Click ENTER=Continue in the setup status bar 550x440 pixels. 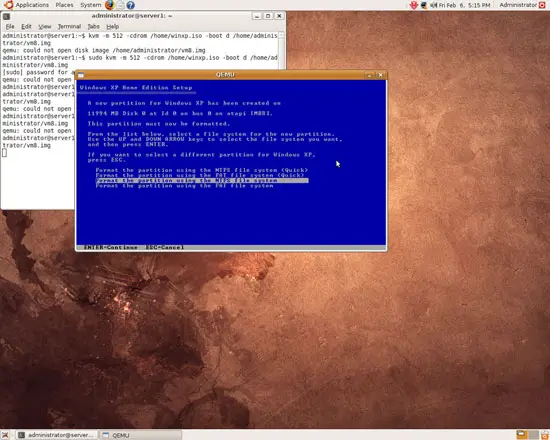[x=110, y=247]
